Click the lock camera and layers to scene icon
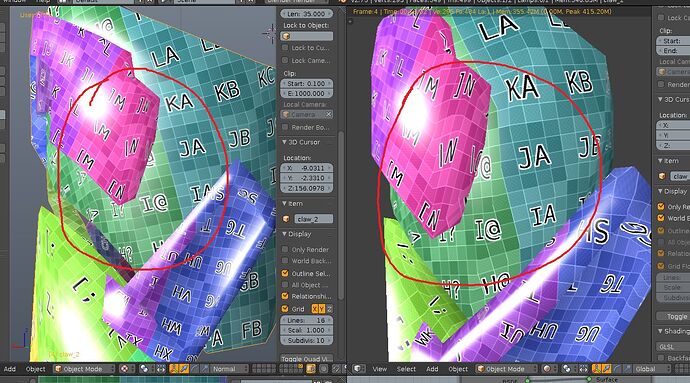The width and height of the screenshot is (690, 383). coord(311,369)
